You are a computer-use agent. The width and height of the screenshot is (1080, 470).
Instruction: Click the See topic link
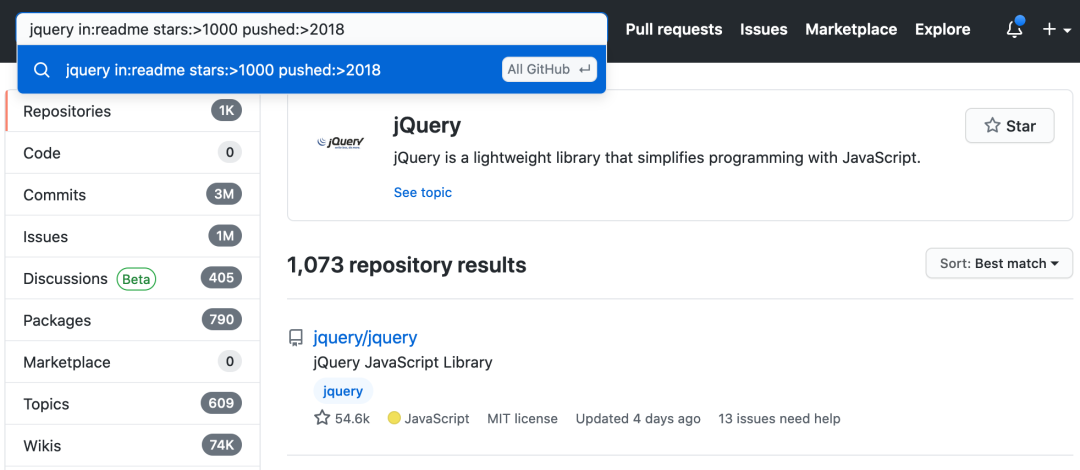423,192
